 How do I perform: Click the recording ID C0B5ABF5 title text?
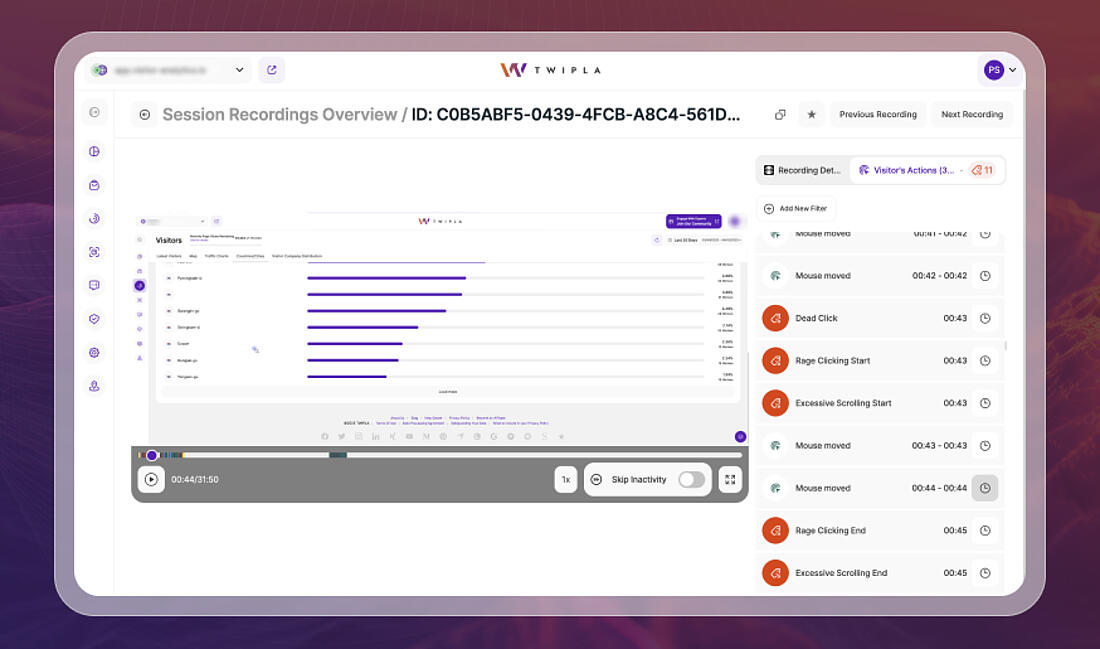pyautogui.click(x=575, y=114)
